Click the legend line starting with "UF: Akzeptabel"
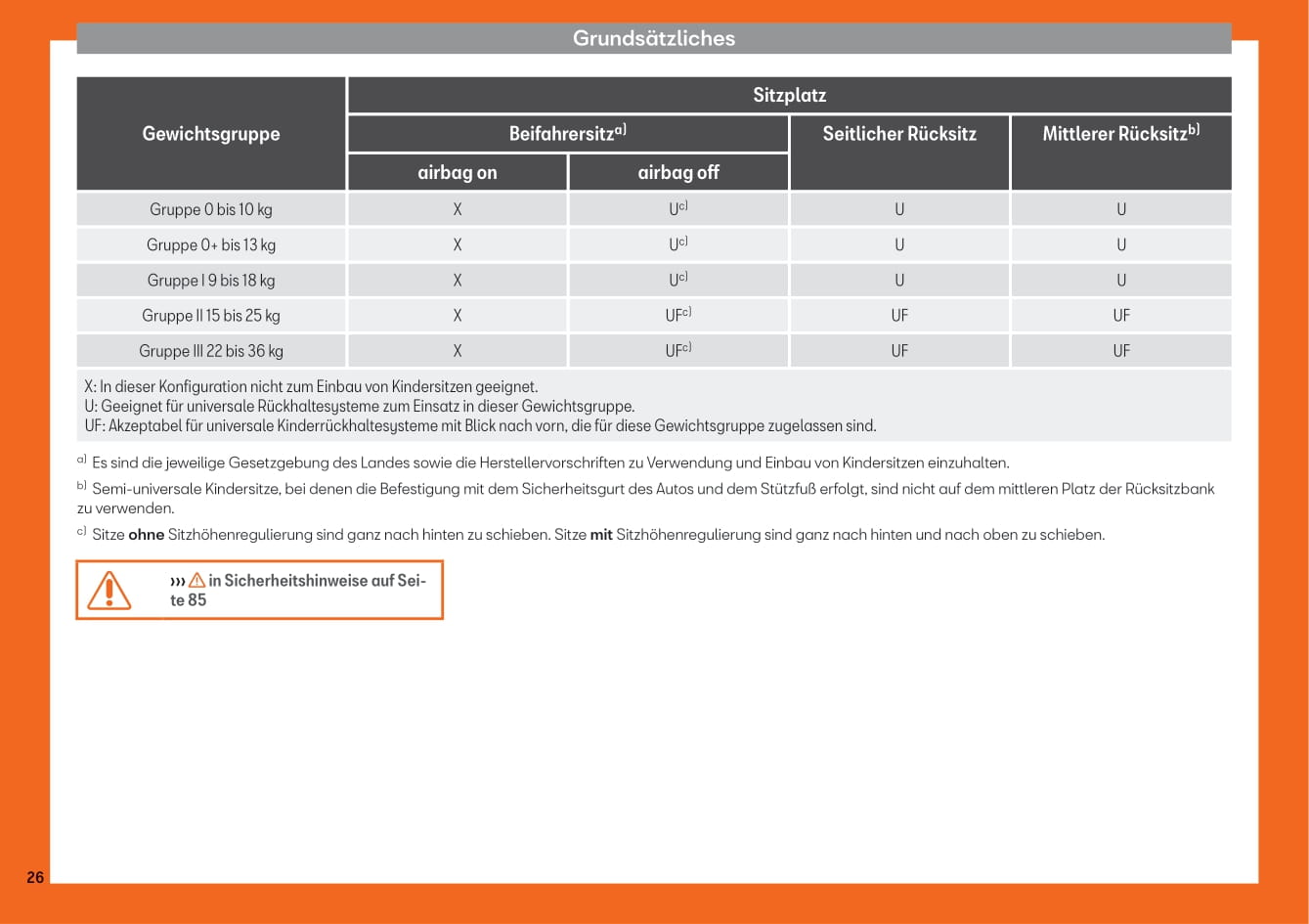This screenshot has height=924, width=1309. [480, 425]
